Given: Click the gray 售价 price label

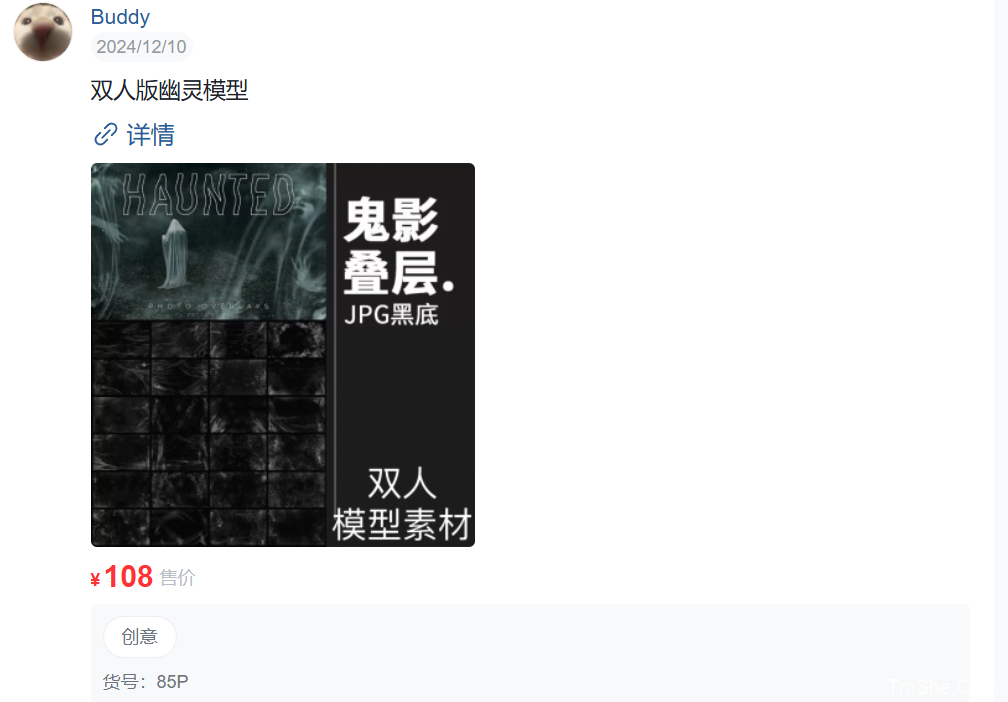Looking at the screenshot, I should [177, 578].
